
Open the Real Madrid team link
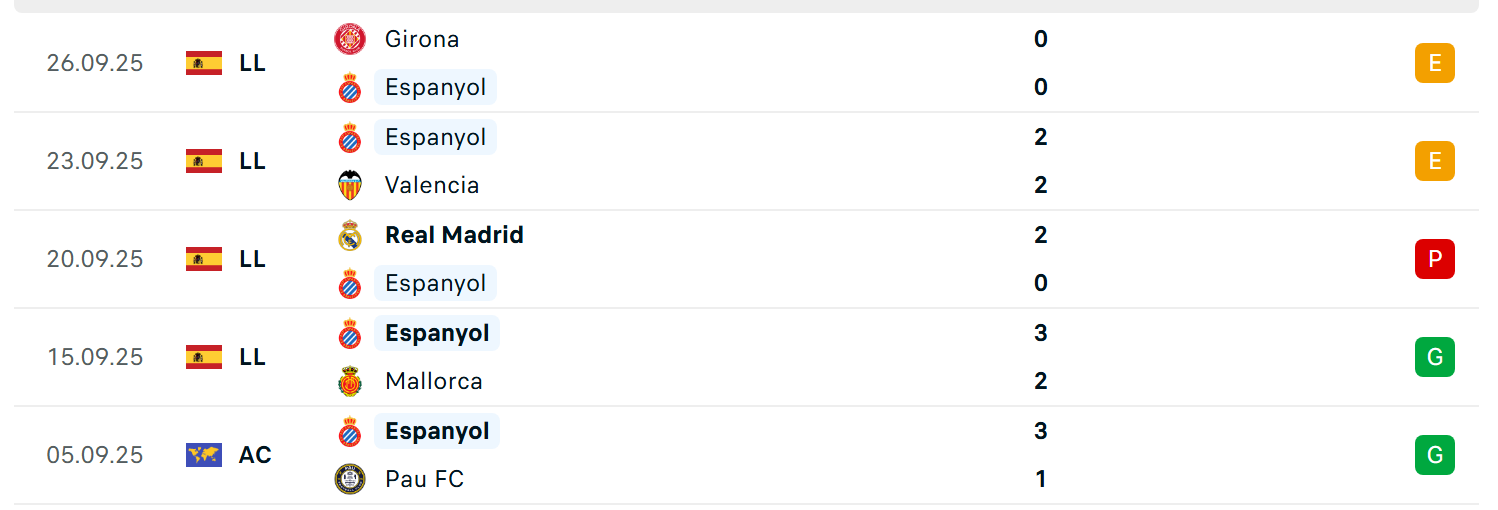point(454,235)
